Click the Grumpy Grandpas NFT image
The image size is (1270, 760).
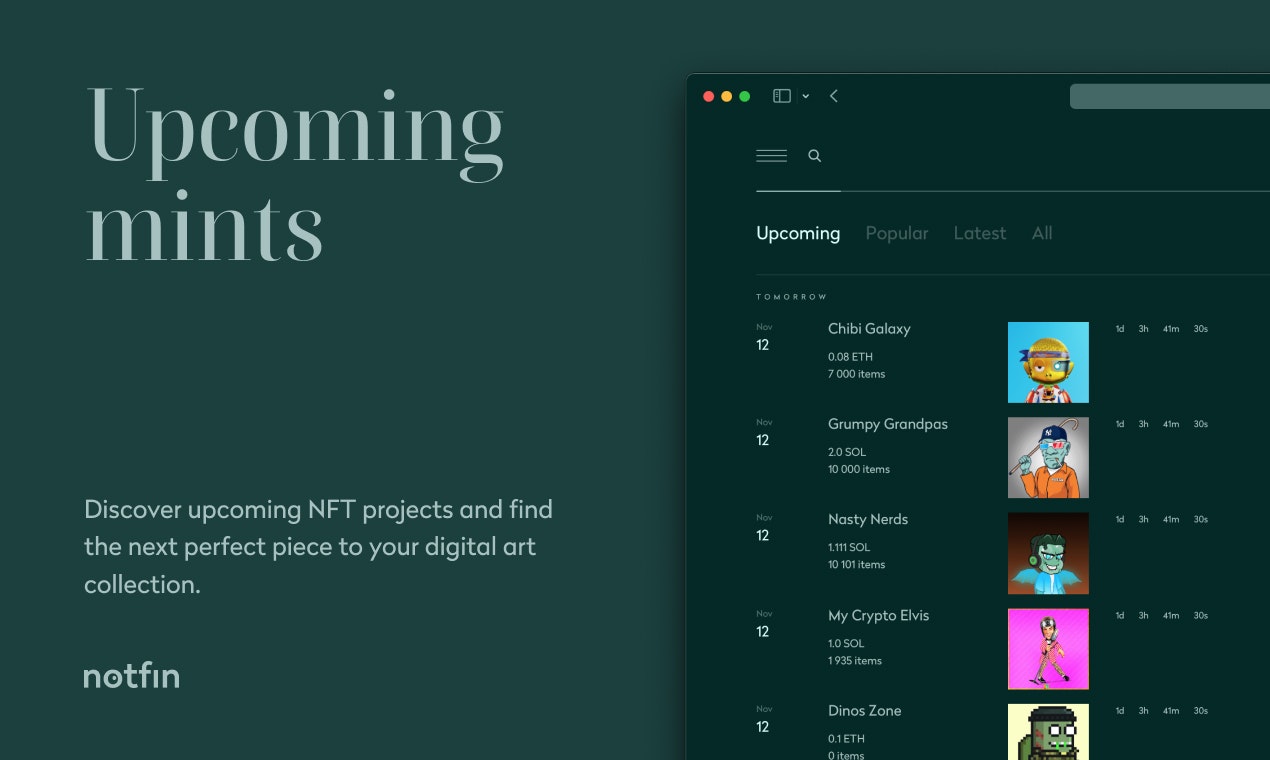click(1048, 457)
